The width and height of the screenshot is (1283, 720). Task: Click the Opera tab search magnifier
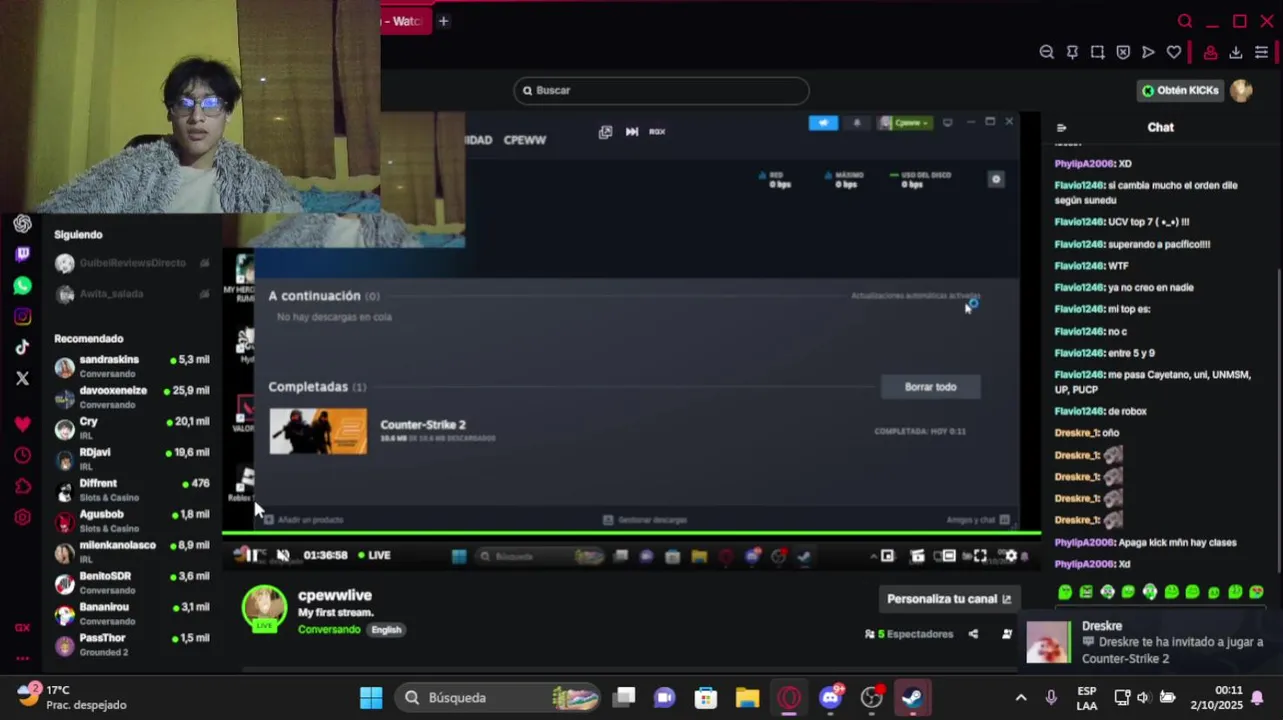pos(1185,21)
